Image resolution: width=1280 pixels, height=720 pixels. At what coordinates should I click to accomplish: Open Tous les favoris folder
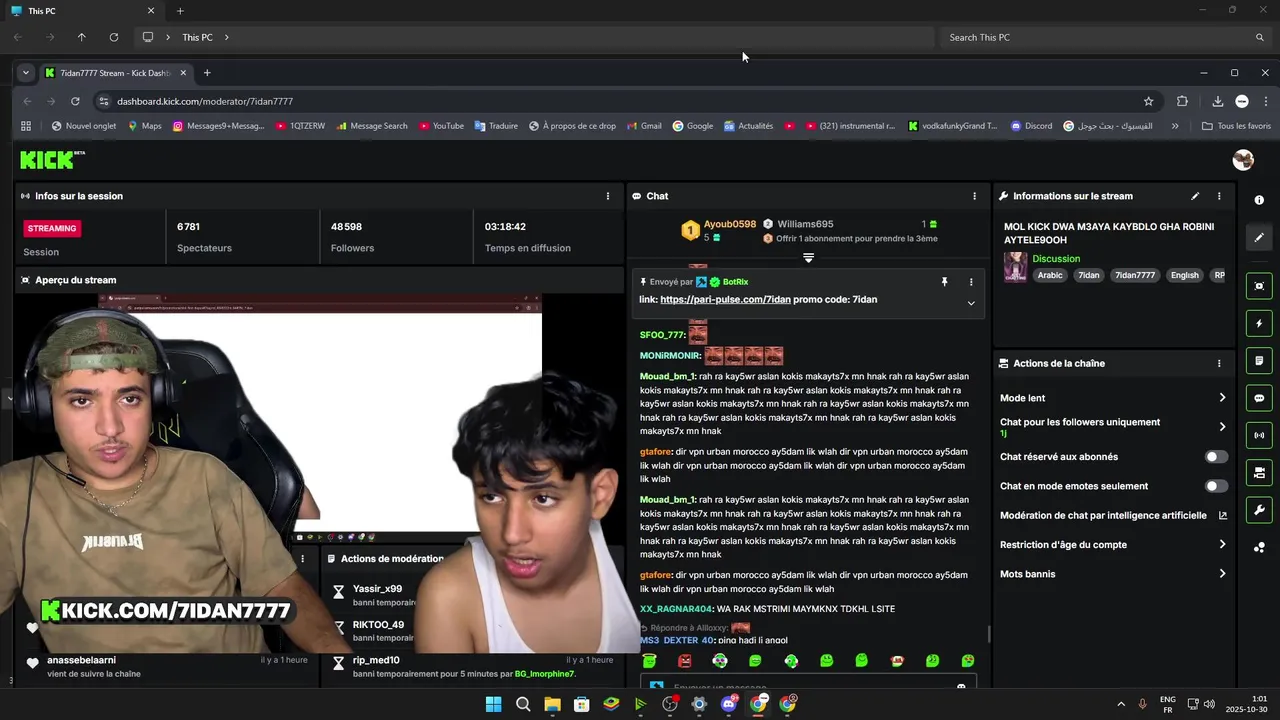(x=1236, y=126)
